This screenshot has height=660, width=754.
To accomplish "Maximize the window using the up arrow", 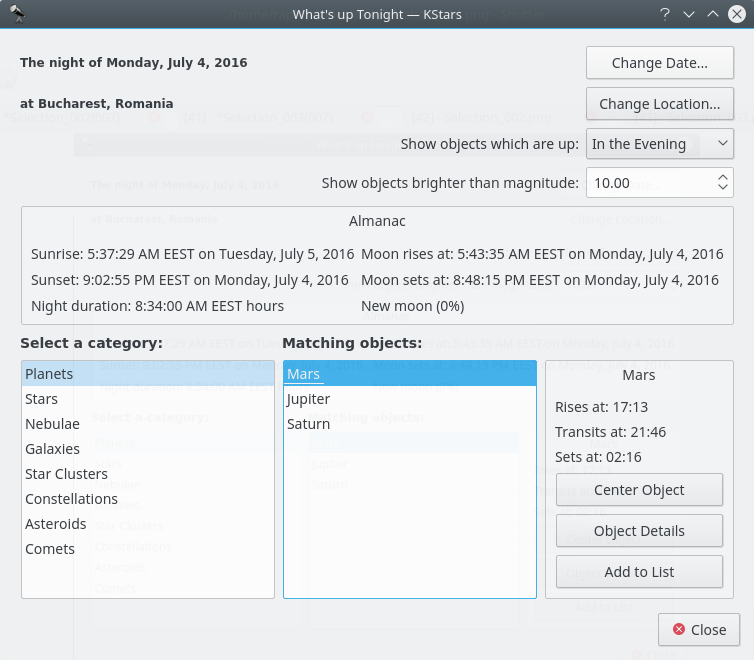I will [713, 14].
